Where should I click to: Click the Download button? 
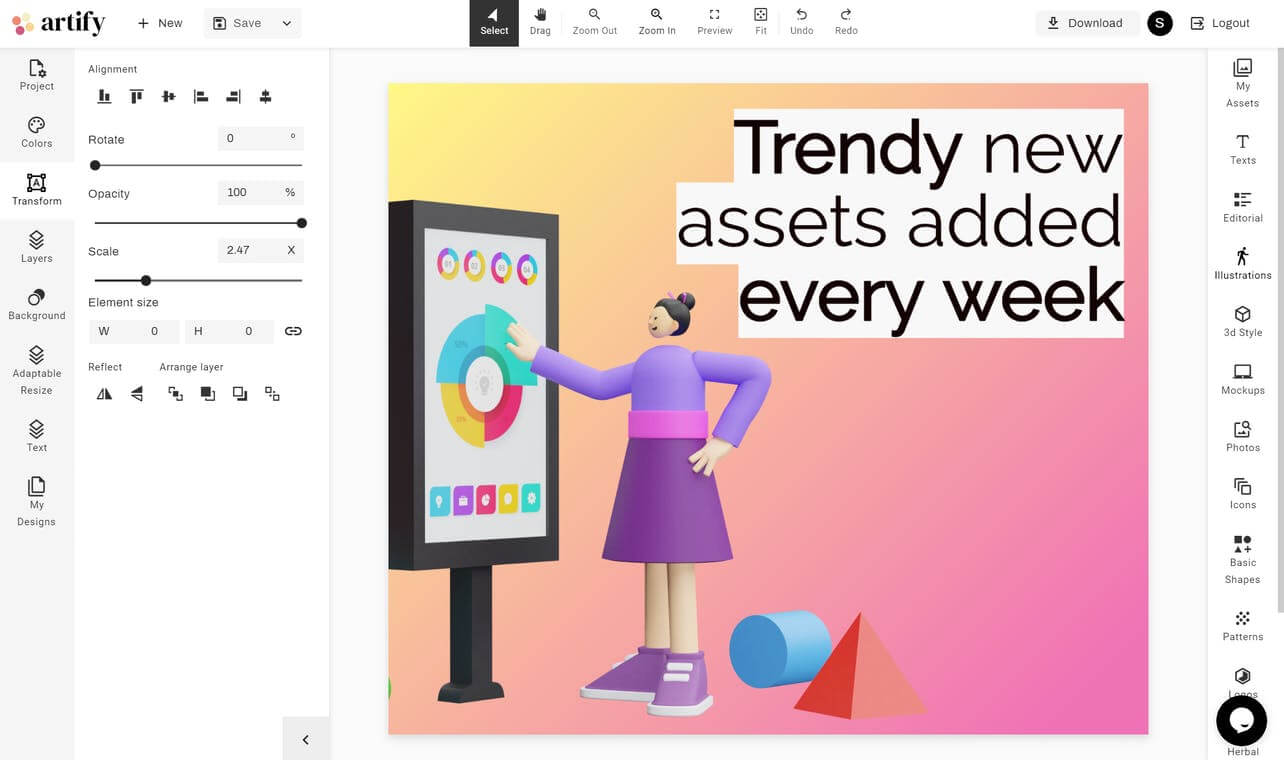1085,23
